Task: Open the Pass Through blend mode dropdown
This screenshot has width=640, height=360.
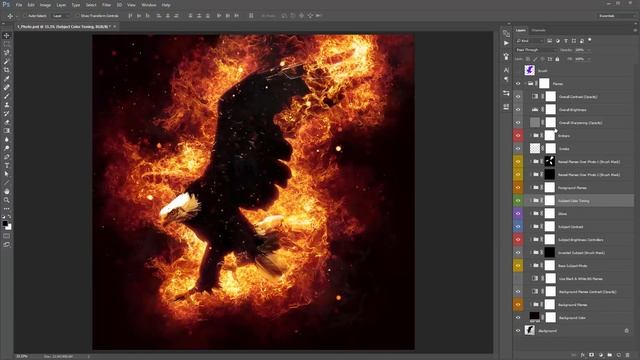Action: pyautogui.click(x=535, y=50)
